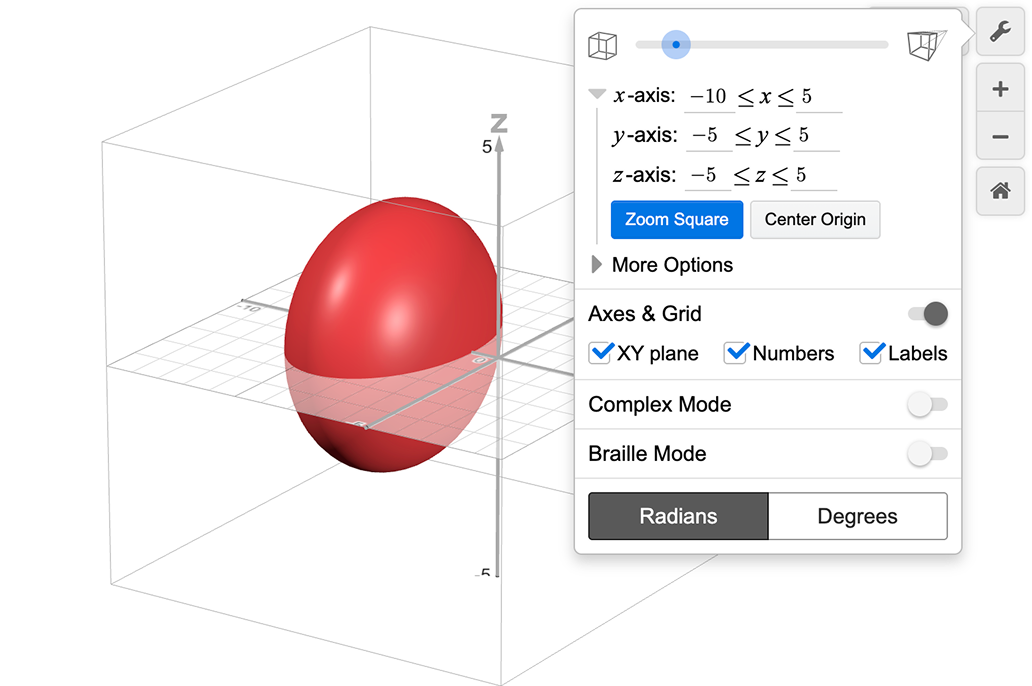This screenshot has width=1032, height=686.
Task: Reset view with the home icon
Action: tap(1000, 191)
